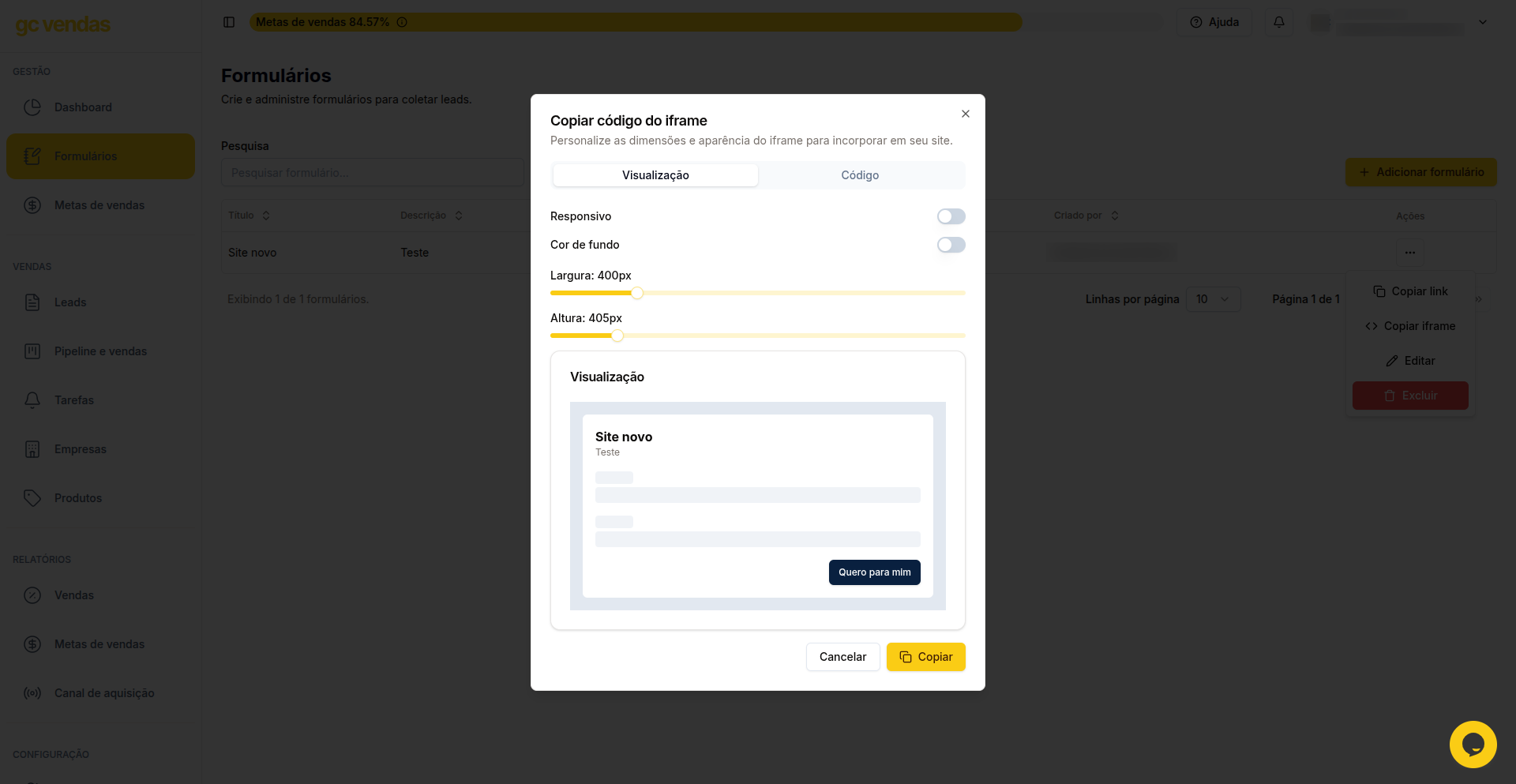Enable the Cor de fundo toggle
The height and width of the screenshot is (784, 1516).
(x=951, y=245)
